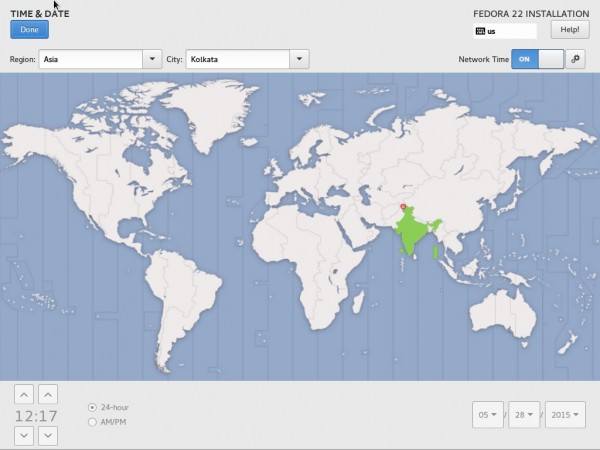Image resolution: width=600 pixels, height=450 pixels.
Task: Decrease hours with the down arrow
Action: 24,435
